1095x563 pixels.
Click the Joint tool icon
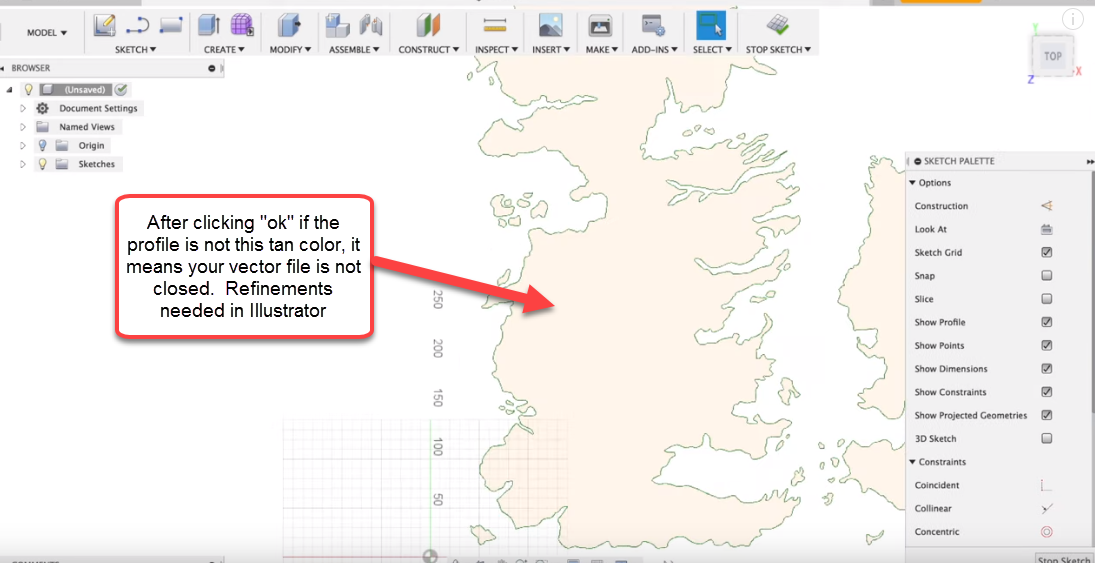coord(371,26)
